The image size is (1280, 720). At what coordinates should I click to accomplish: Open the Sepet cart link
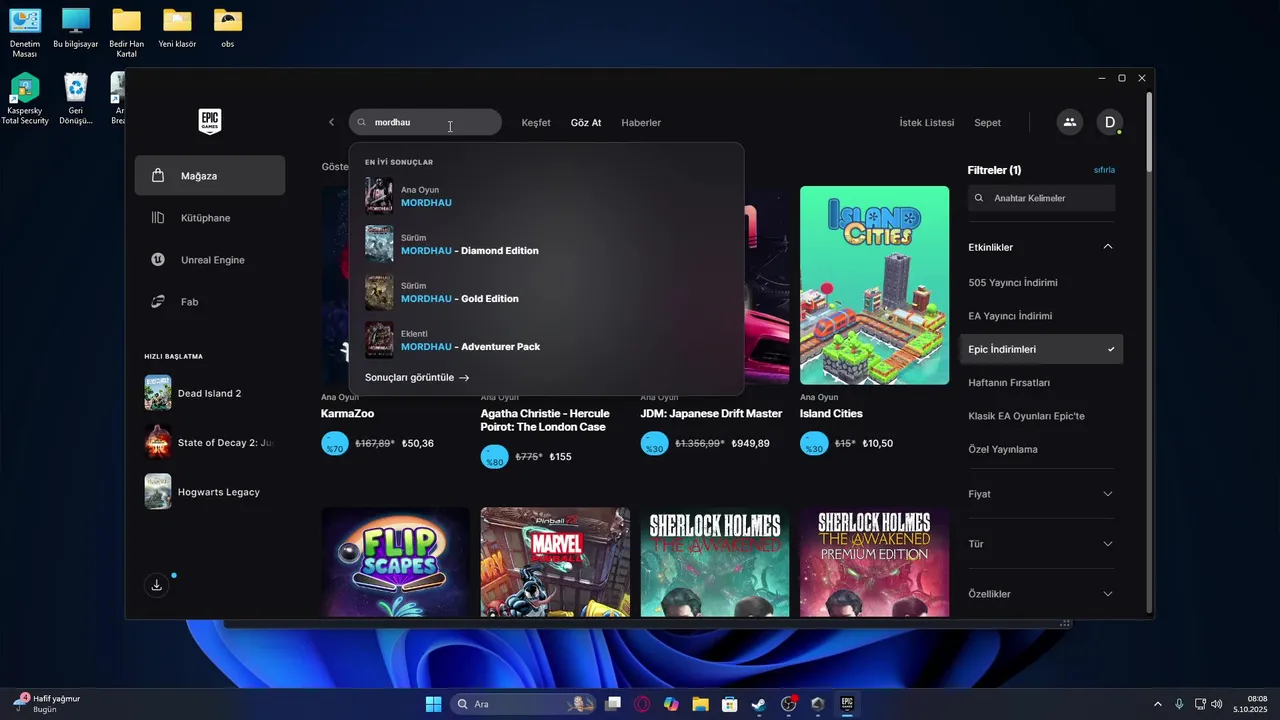click(988, 122)
